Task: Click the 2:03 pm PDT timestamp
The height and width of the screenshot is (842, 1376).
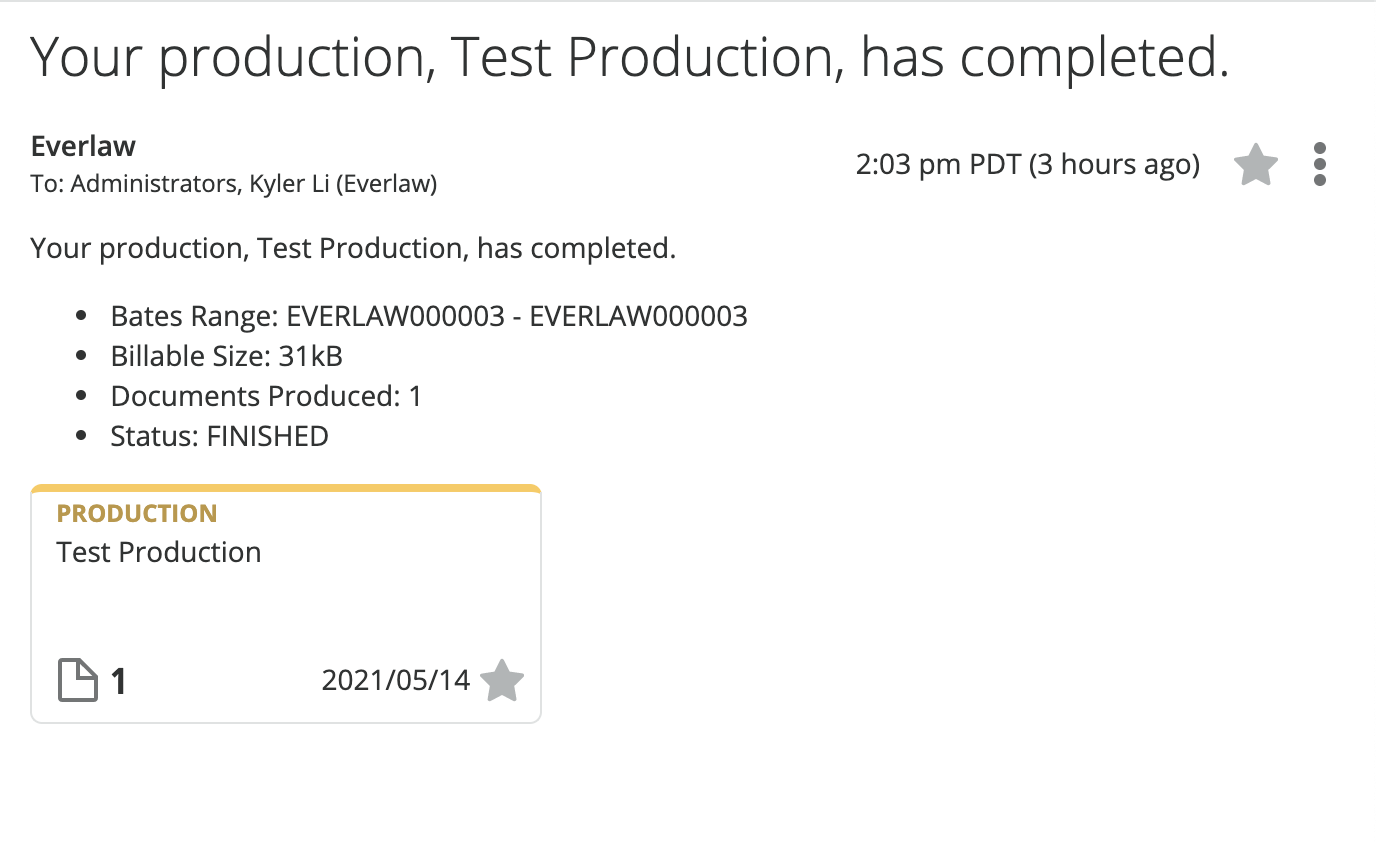Action: 1028,164
